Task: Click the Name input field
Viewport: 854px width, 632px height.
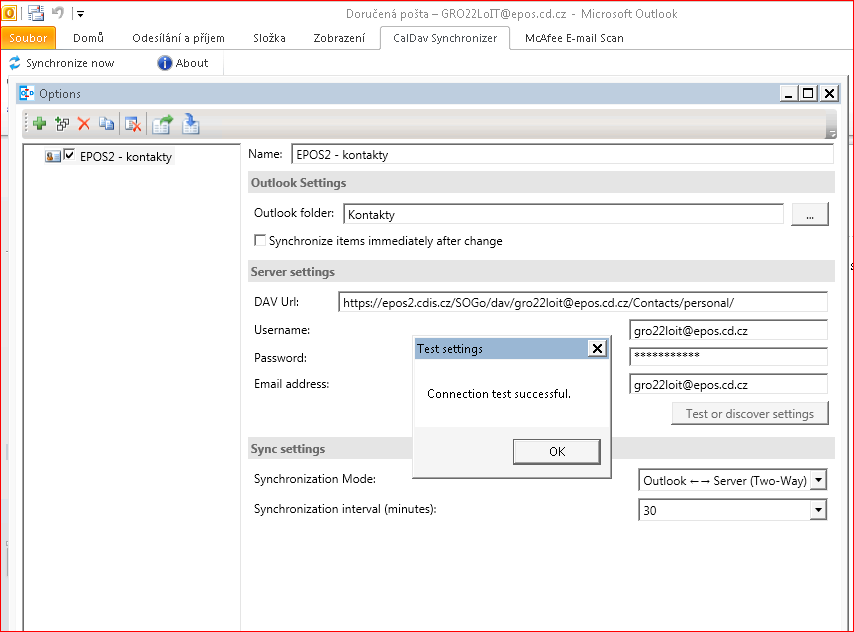Action: (562, 155)
